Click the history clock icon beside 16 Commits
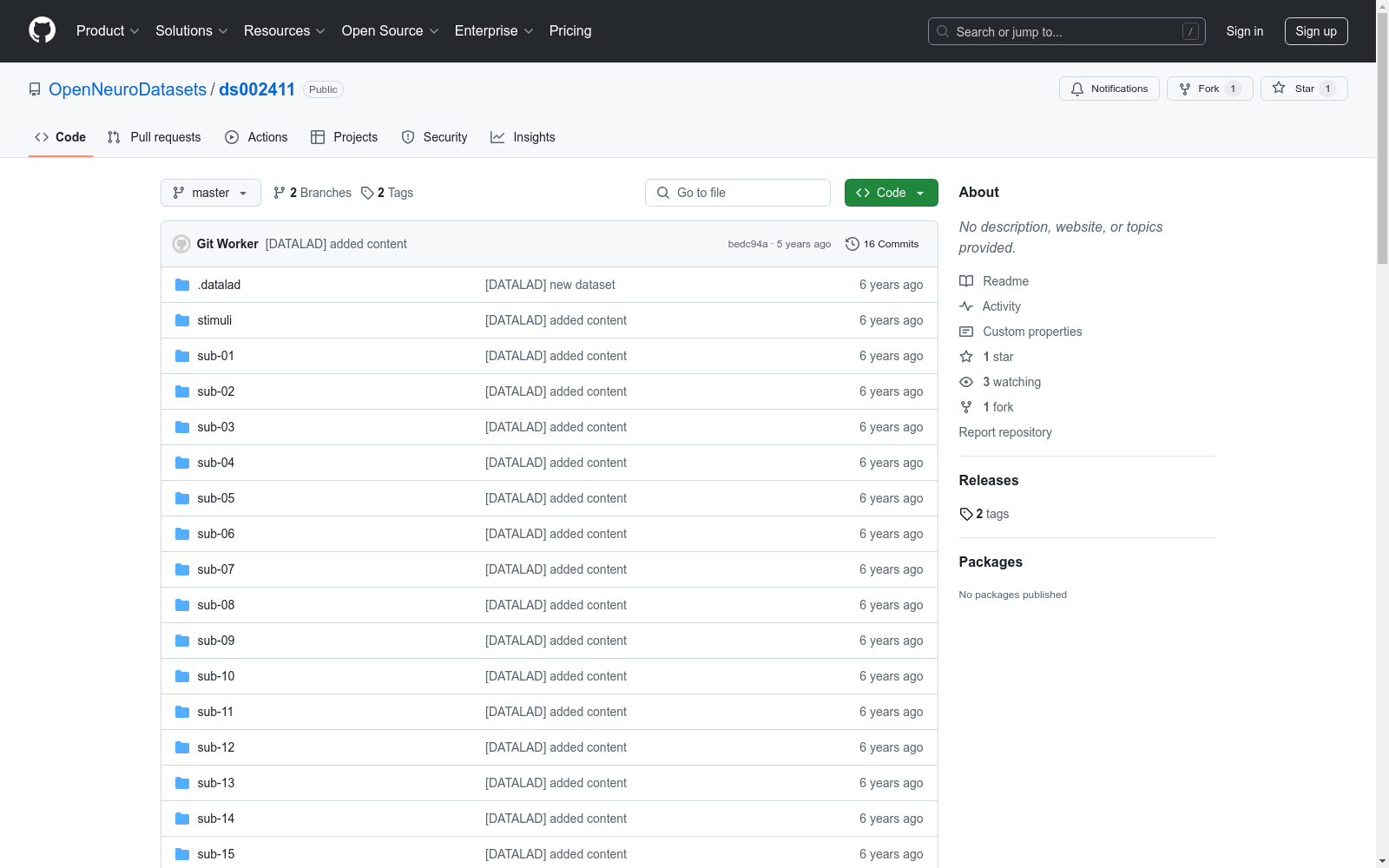This screenshot has width=1389, height=868. pos(852,244)
